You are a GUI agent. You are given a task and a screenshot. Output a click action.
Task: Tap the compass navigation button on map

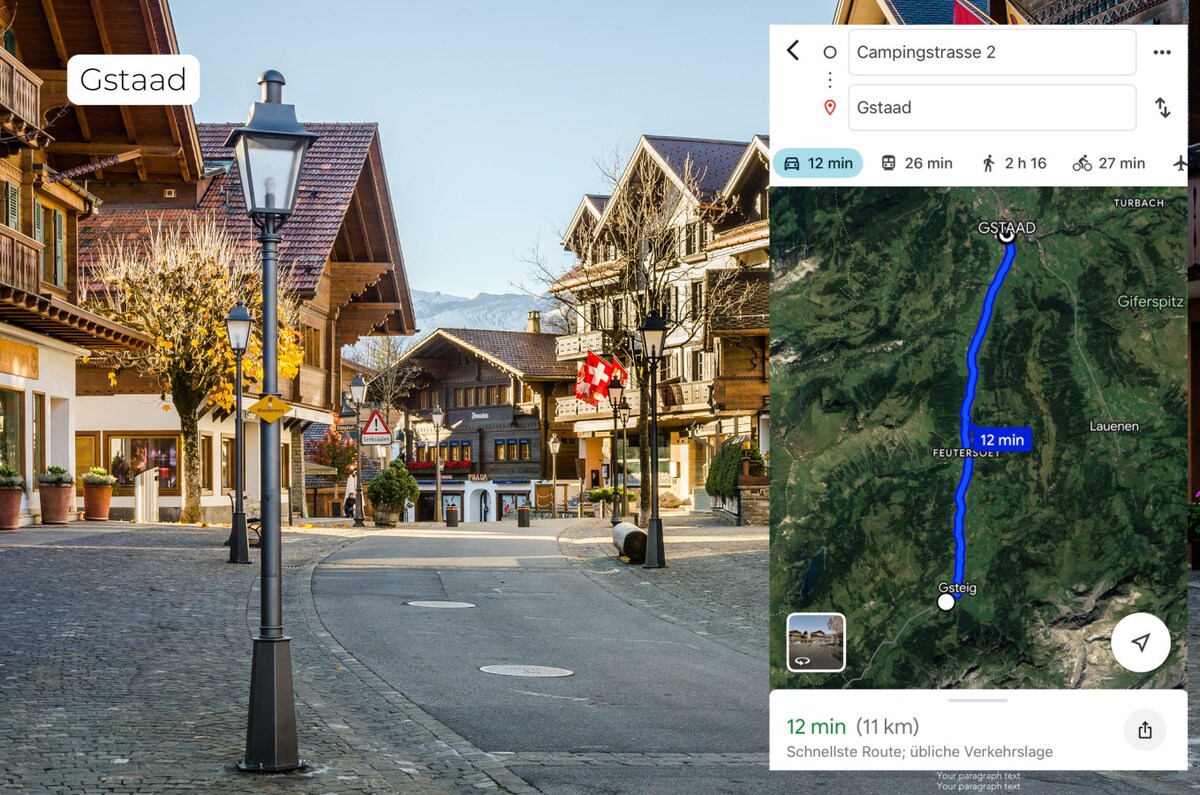pyautogui.click(x=1141, y=642)
